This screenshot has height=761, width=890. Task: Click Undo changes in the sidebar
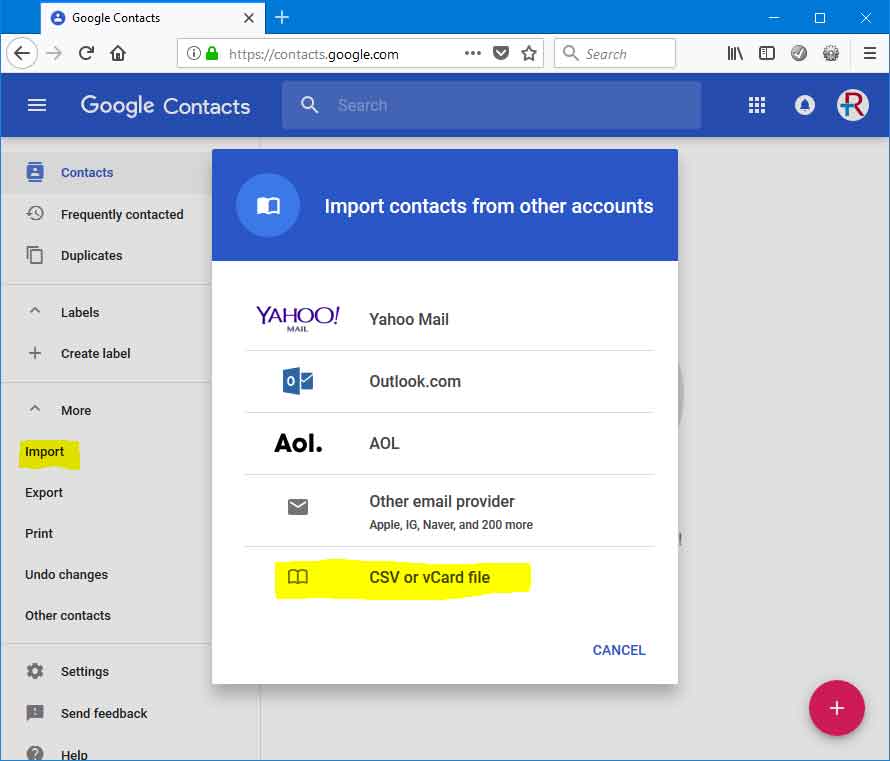(66, 574)
